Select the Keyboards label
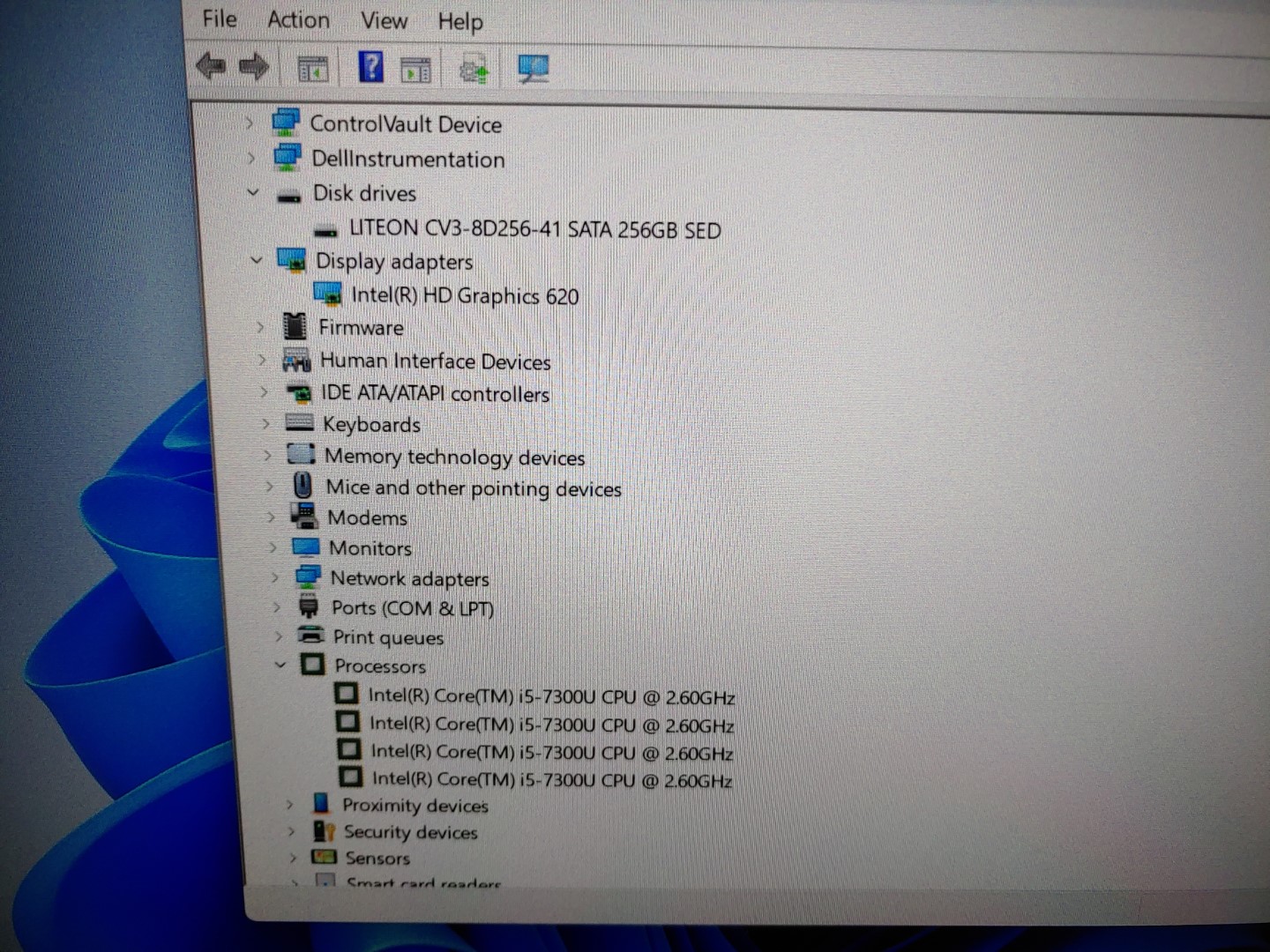 [x=371, y=425]
